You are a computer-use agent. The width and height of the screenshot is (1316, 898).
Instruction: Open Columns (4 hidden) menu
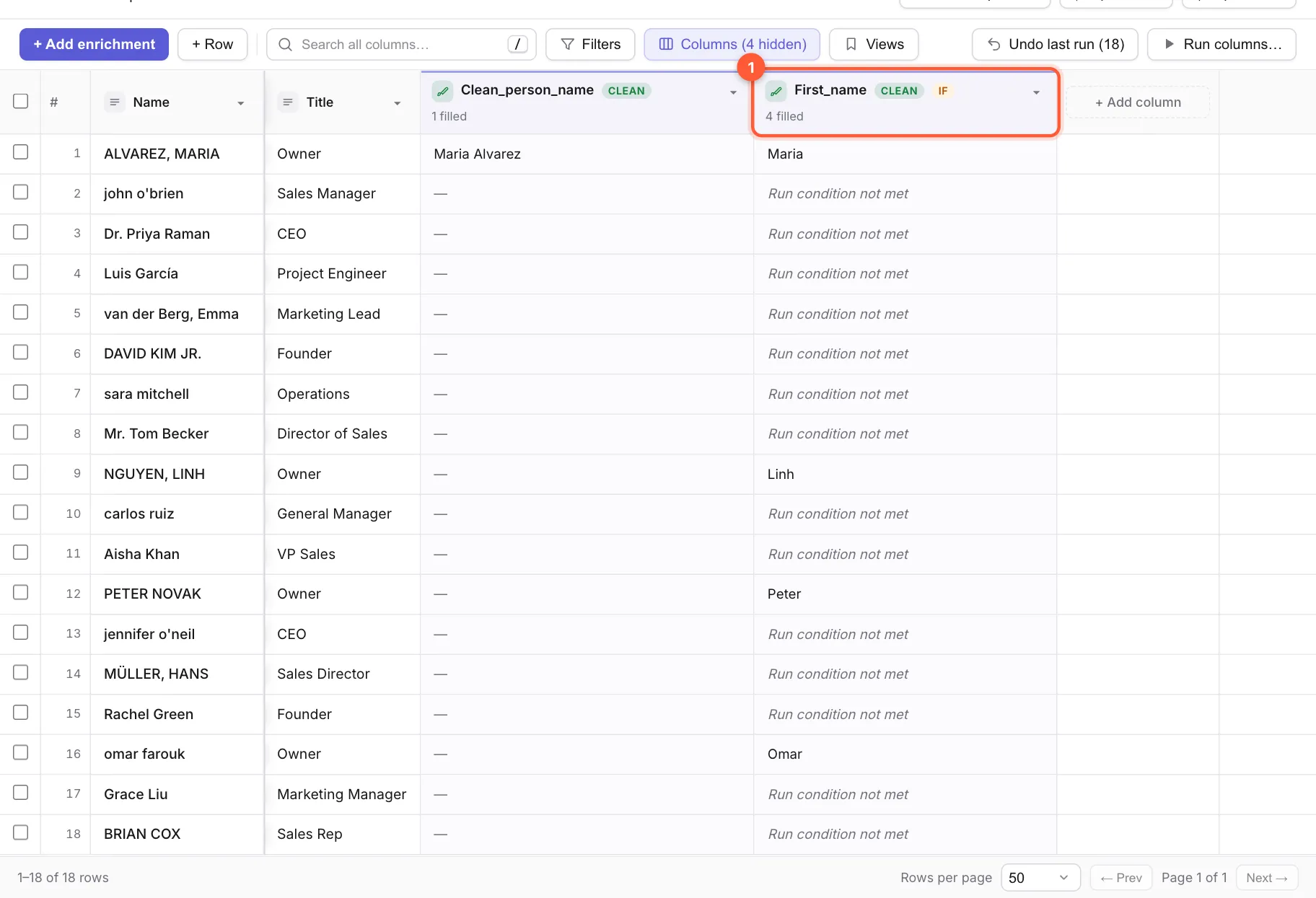point(732,44)
